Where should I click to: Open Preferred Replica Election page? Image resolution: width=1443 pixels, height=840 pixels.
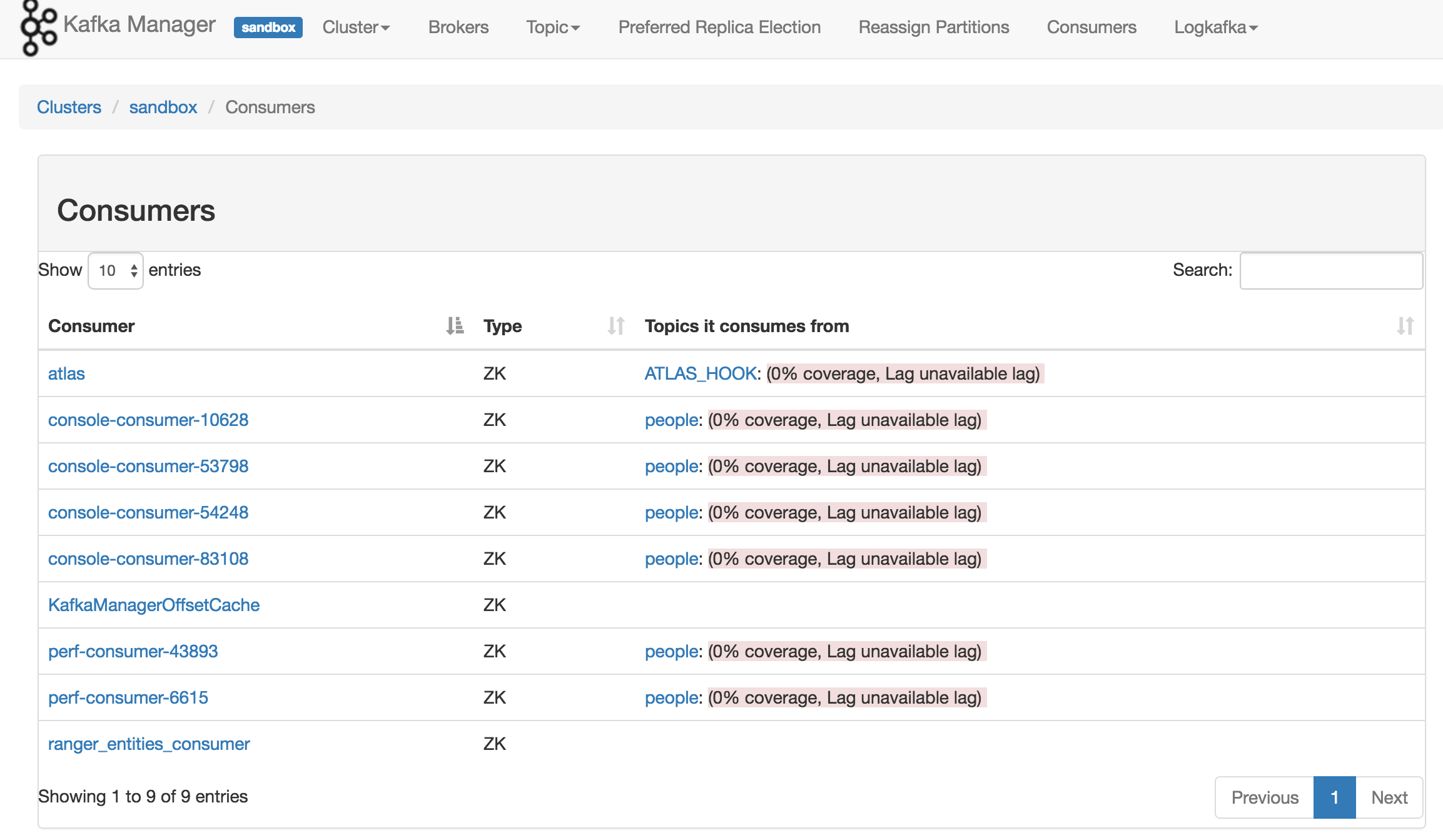719,28
